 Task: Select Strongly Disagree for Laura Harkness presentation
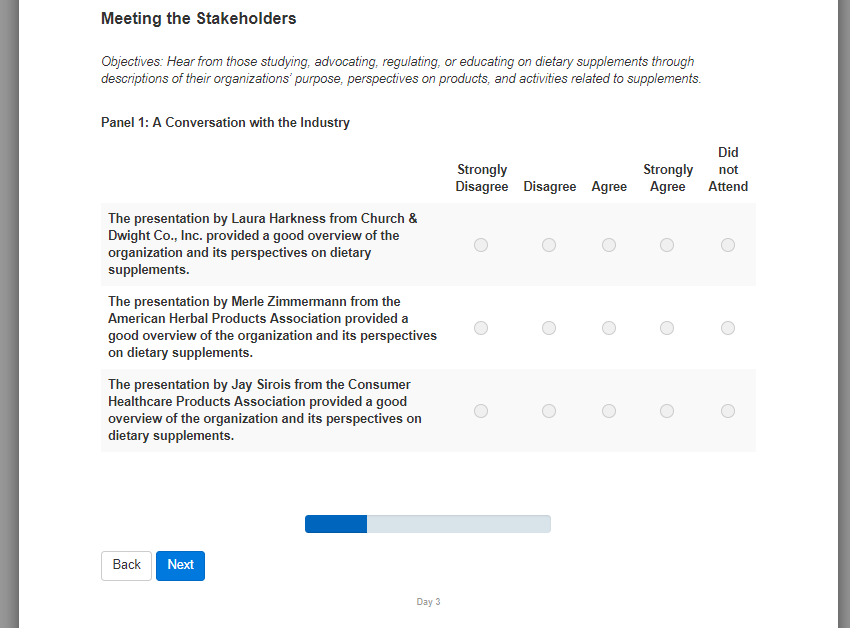[x=481, y=245]
